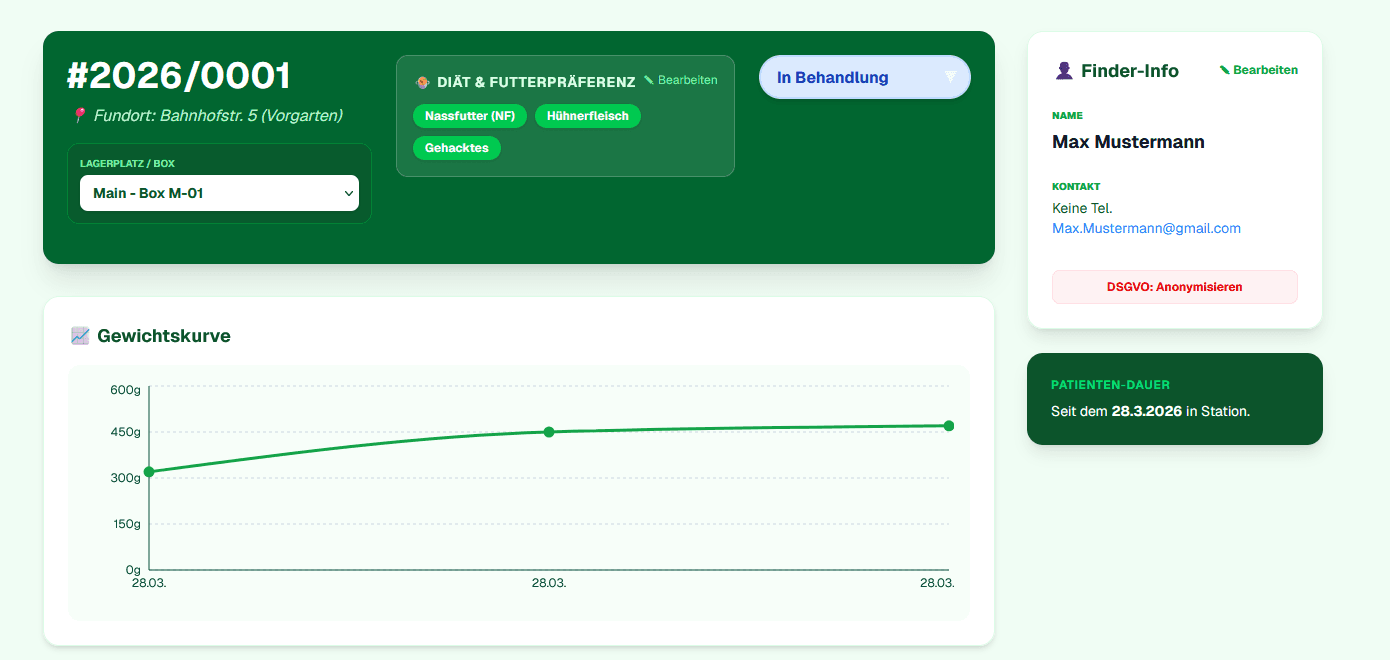The image size is (1390, 660).
Task: Click the location pin icon beside Fundort
Action: click(79, 116)
